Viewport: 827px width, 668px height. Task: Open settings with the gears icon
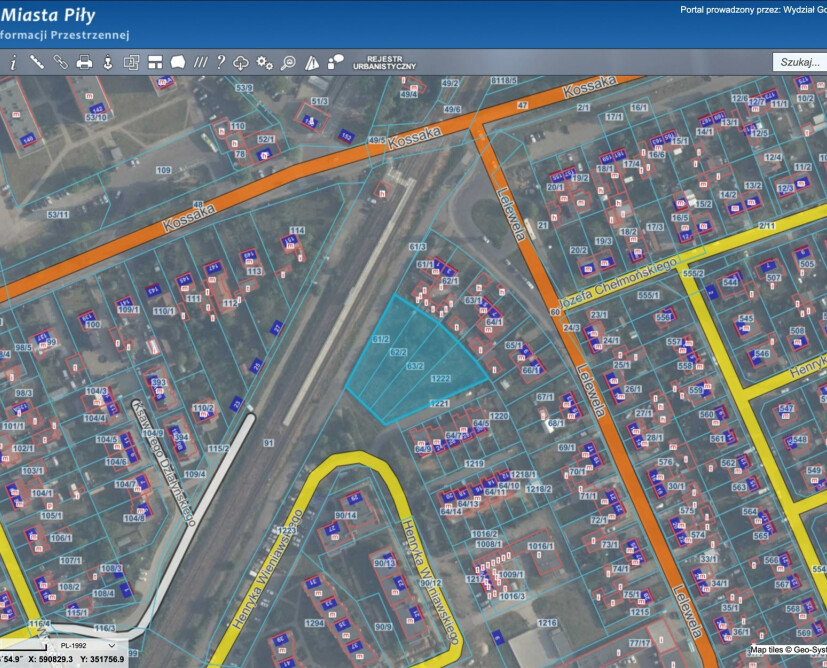[x=264, y=62]
